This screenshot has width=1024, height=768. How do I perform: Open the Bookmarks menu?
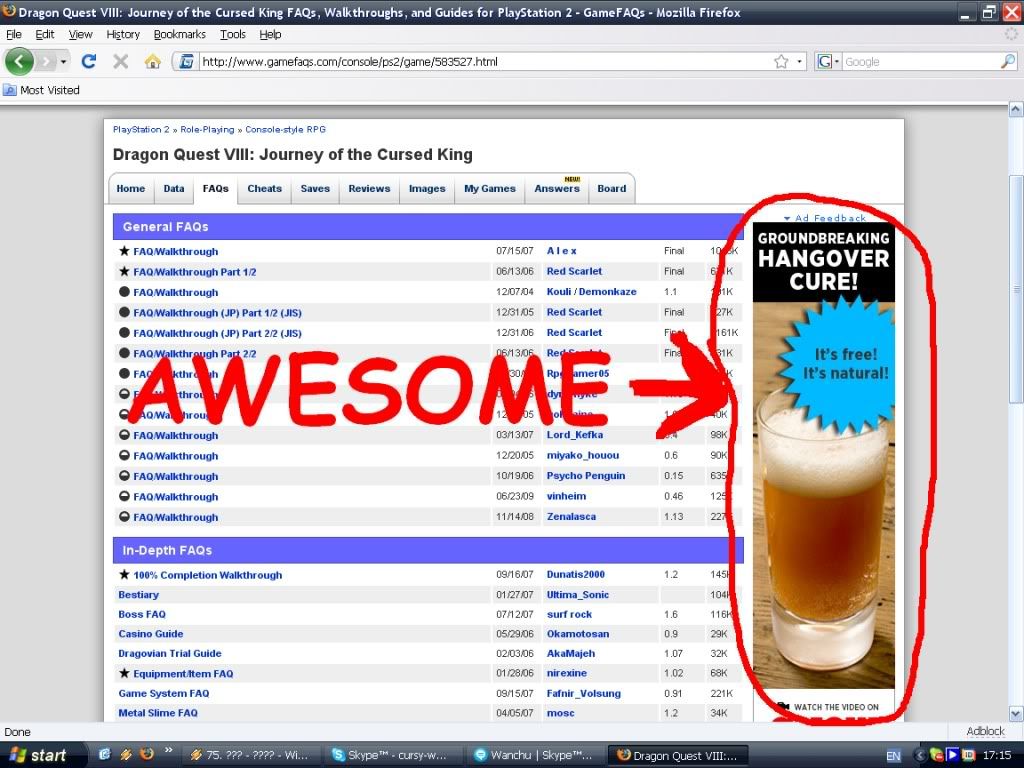point(179,34)
